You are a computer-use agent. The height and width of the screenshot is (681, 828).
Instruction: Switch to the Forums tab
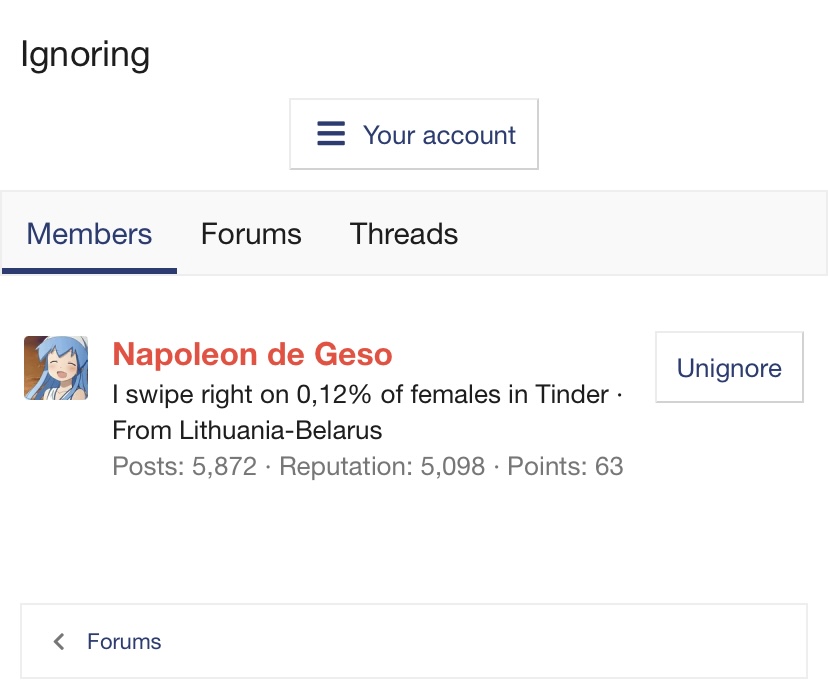click(251, 234)
